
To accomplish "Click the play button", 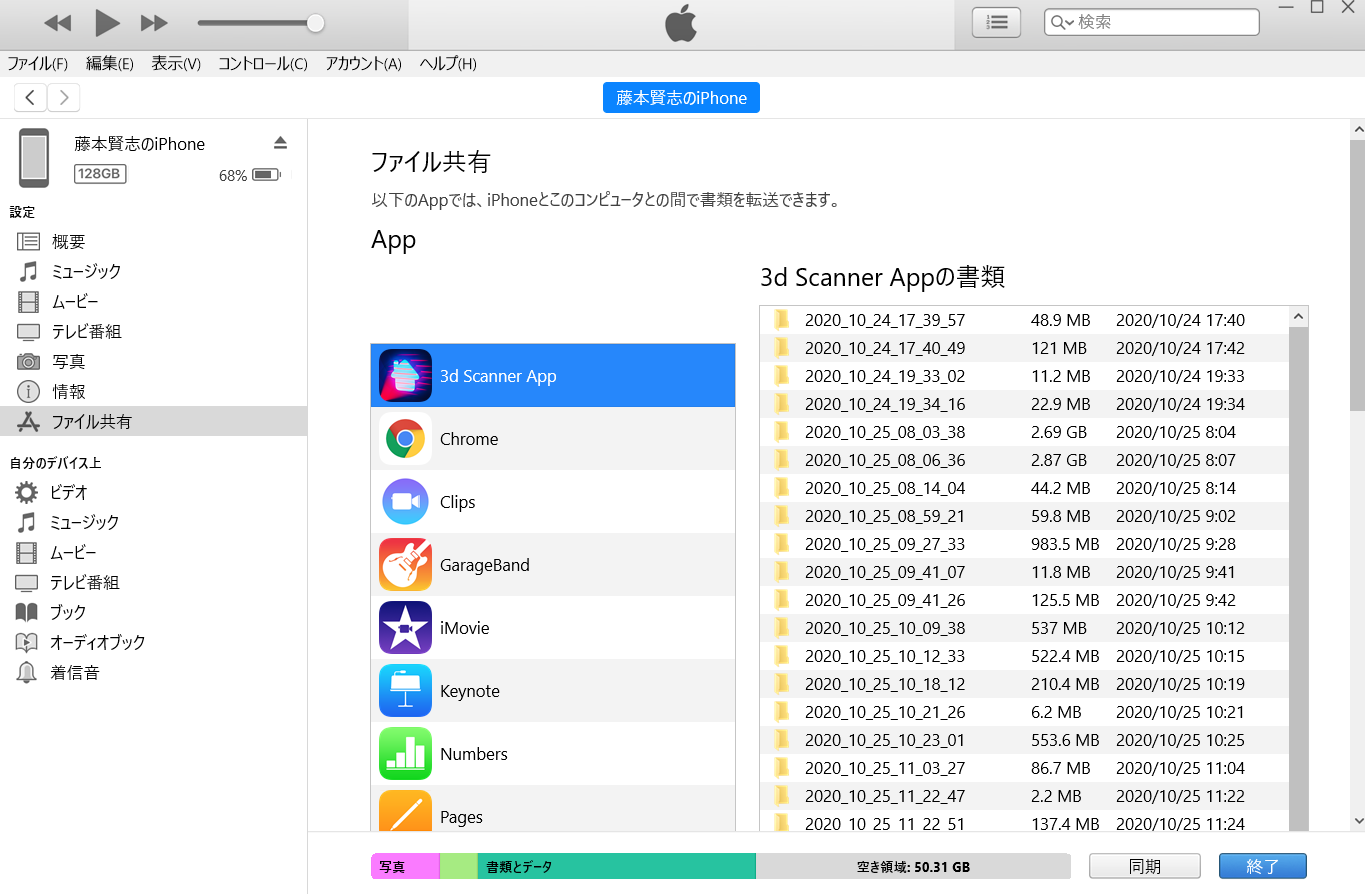I will click(x=106, y=22).
